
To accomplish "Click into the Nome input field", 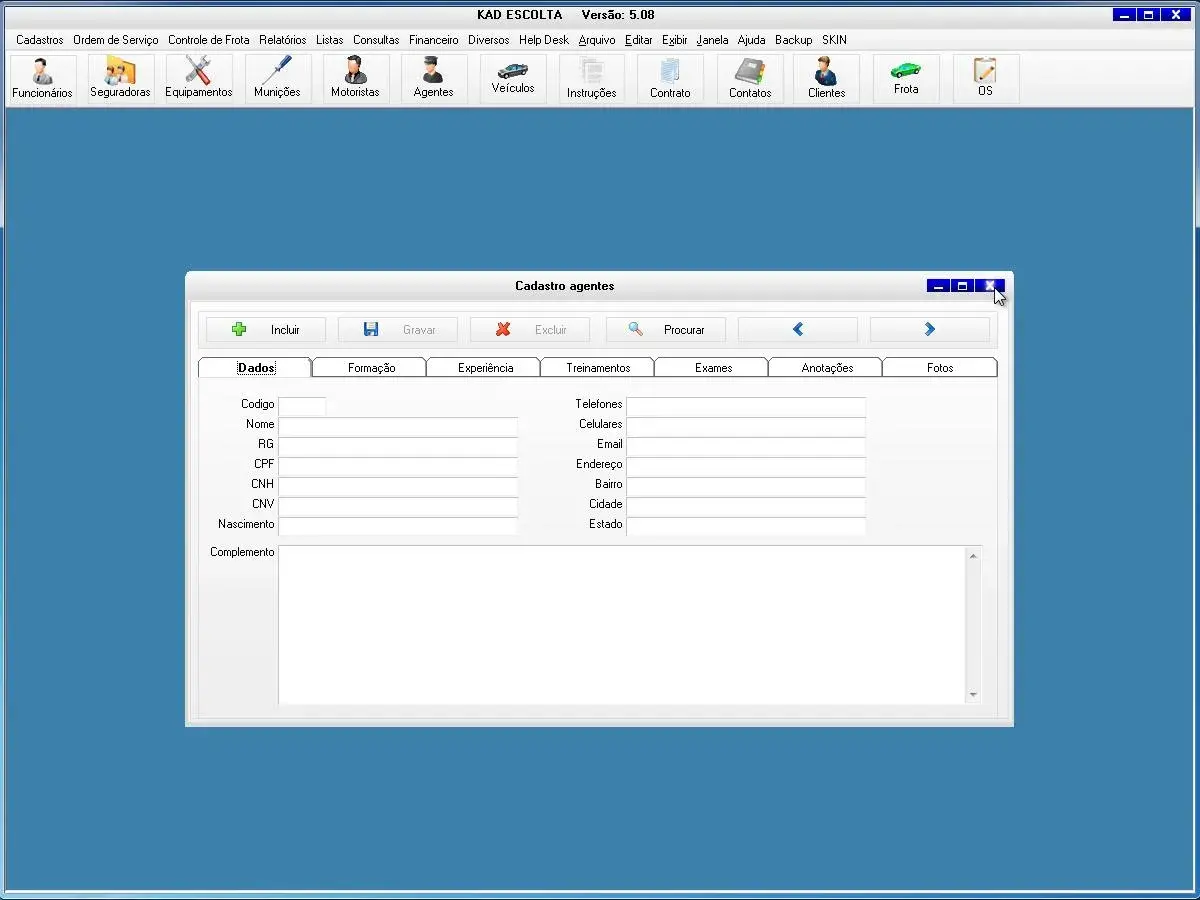I will click(x=398, y=425).
